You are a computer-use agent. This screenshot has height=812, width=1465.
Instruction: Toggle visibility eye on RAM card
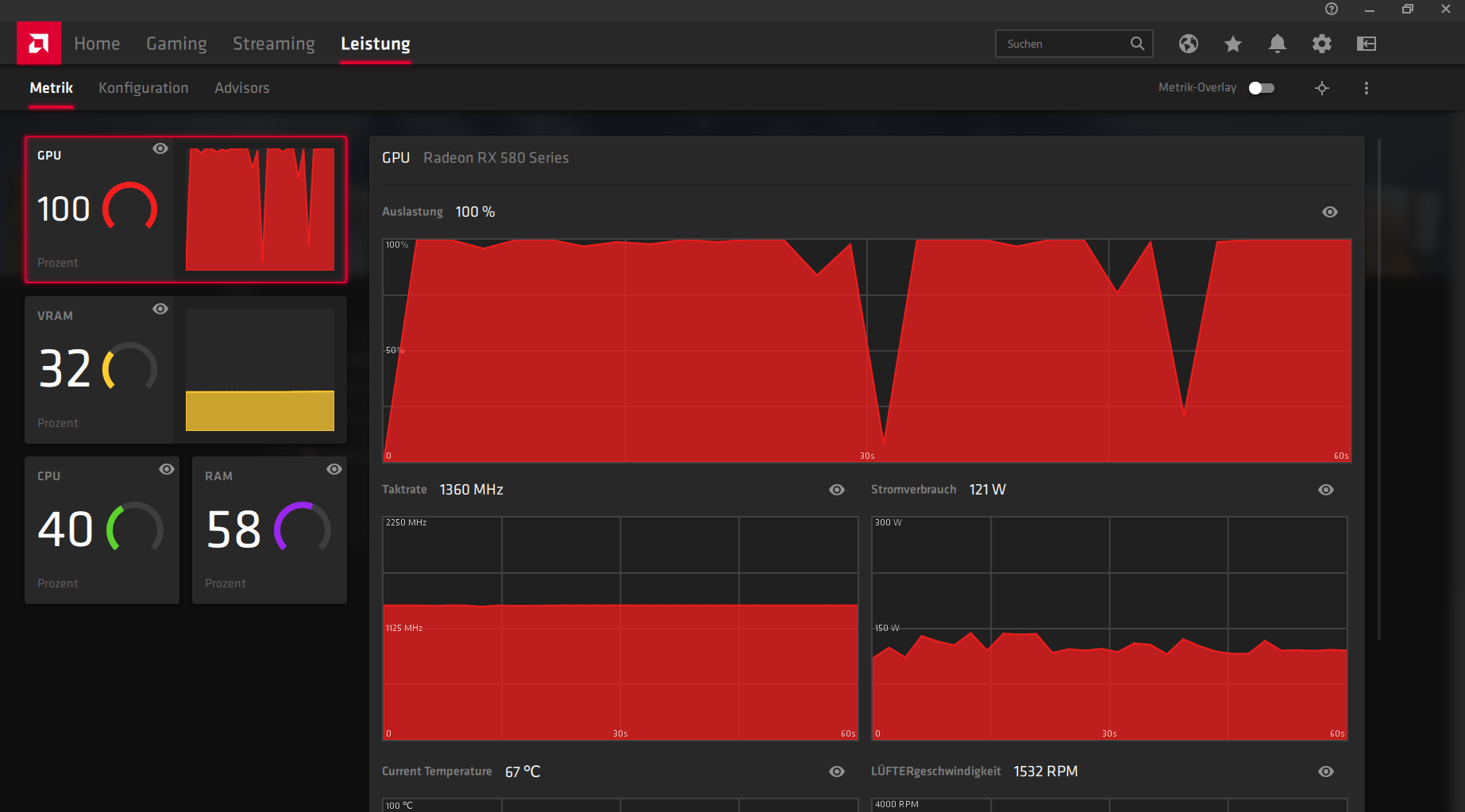point(334,469)
